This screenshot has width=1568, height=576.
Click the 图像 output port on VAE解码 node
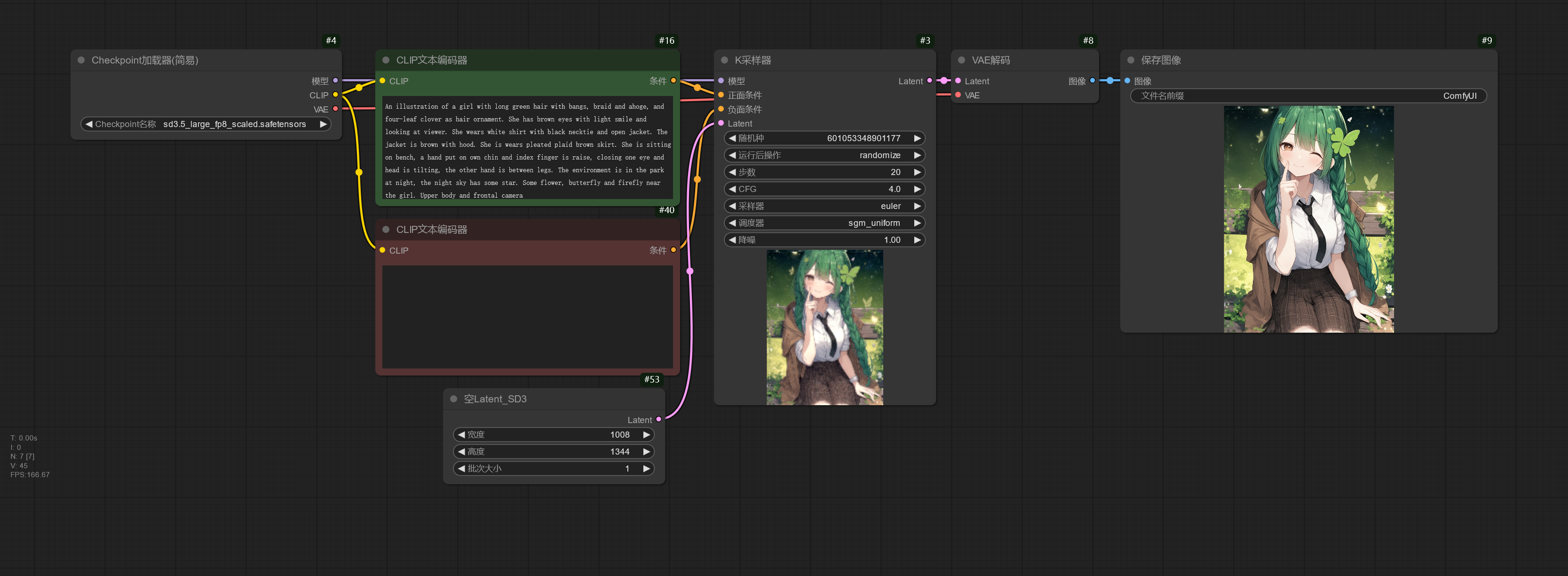click(1093, 80)
